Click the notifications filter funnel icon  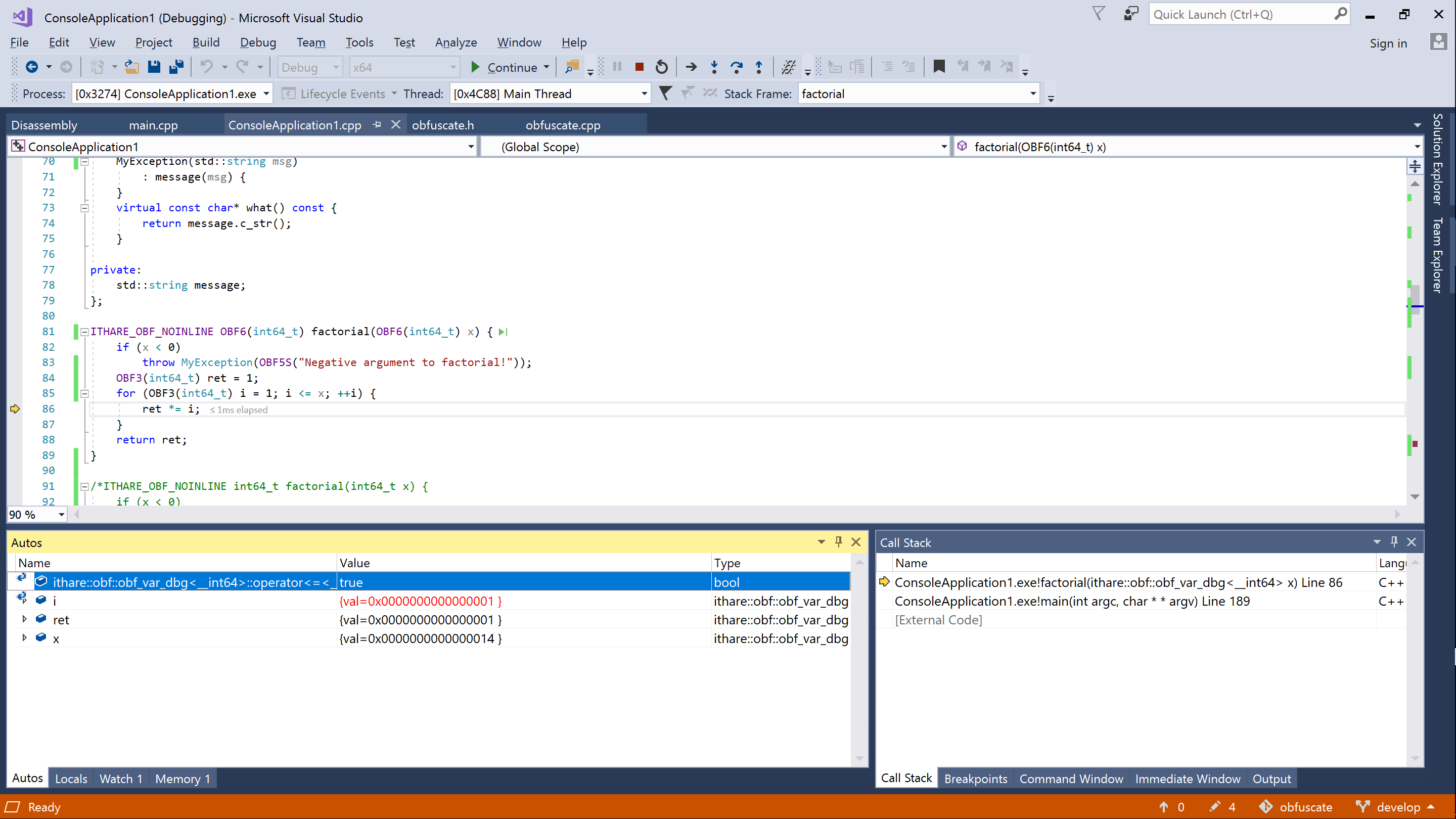pos(1098,14)
